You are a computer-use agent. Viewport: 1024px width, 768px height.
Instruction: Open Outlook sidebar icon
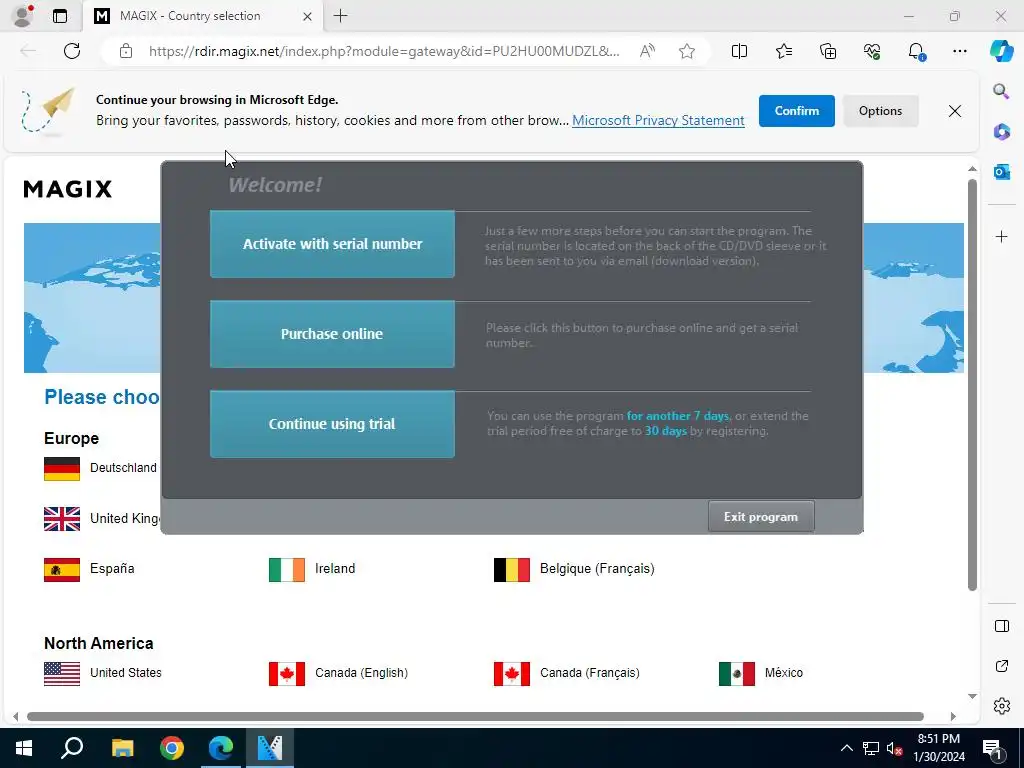coord(1001,172)
